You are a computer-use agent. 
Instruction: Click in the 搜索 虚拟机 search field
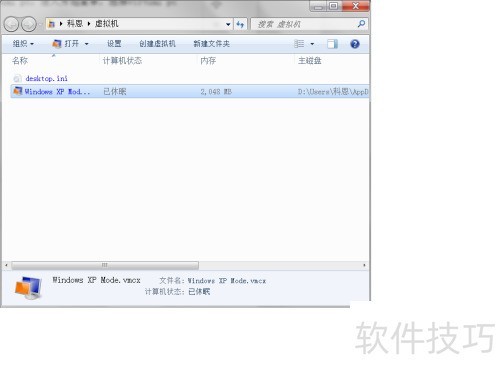[305, 24]
